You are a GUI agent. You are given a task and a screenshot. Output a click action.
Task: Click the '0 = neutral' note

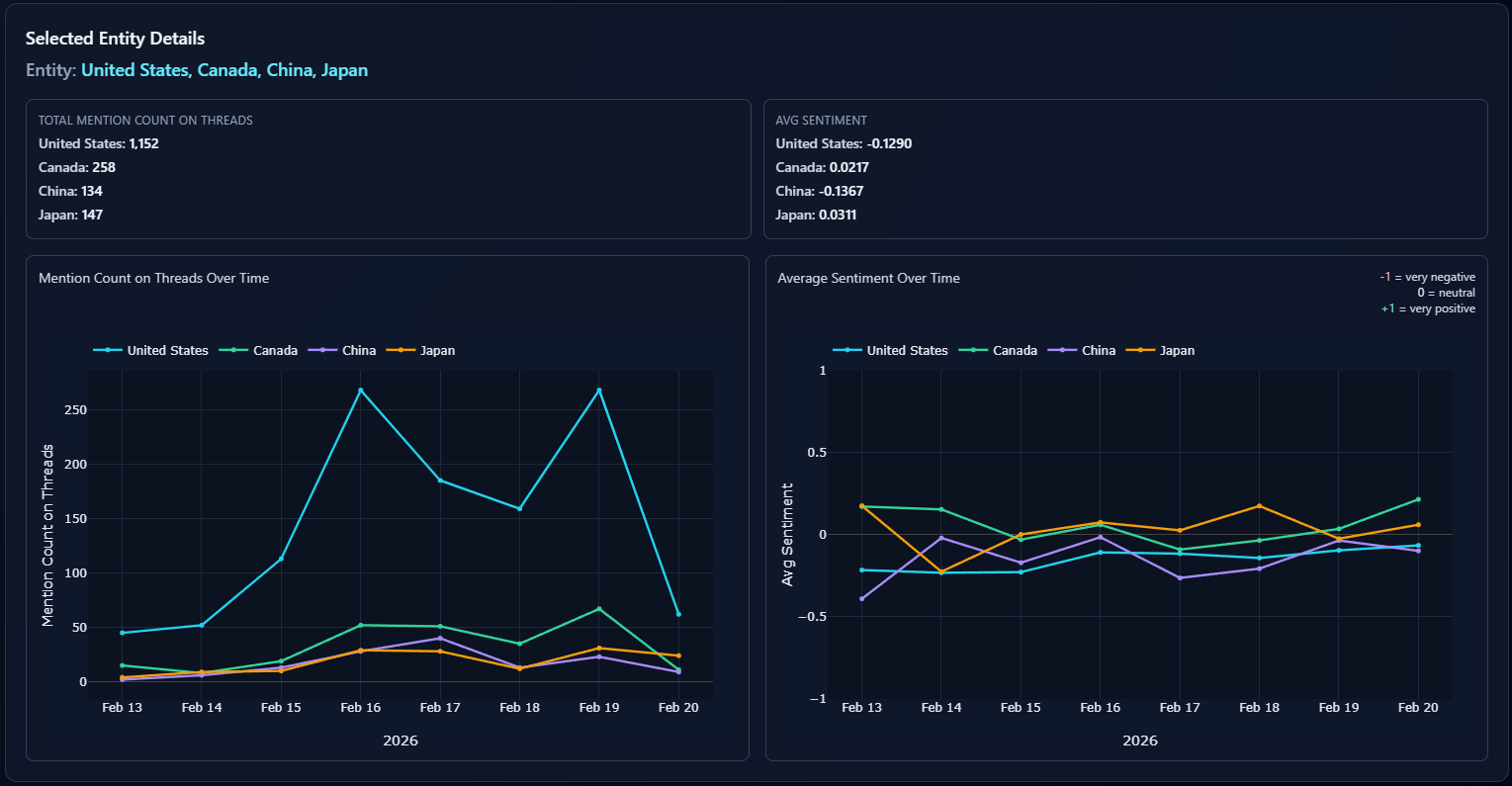(1446, 293)
